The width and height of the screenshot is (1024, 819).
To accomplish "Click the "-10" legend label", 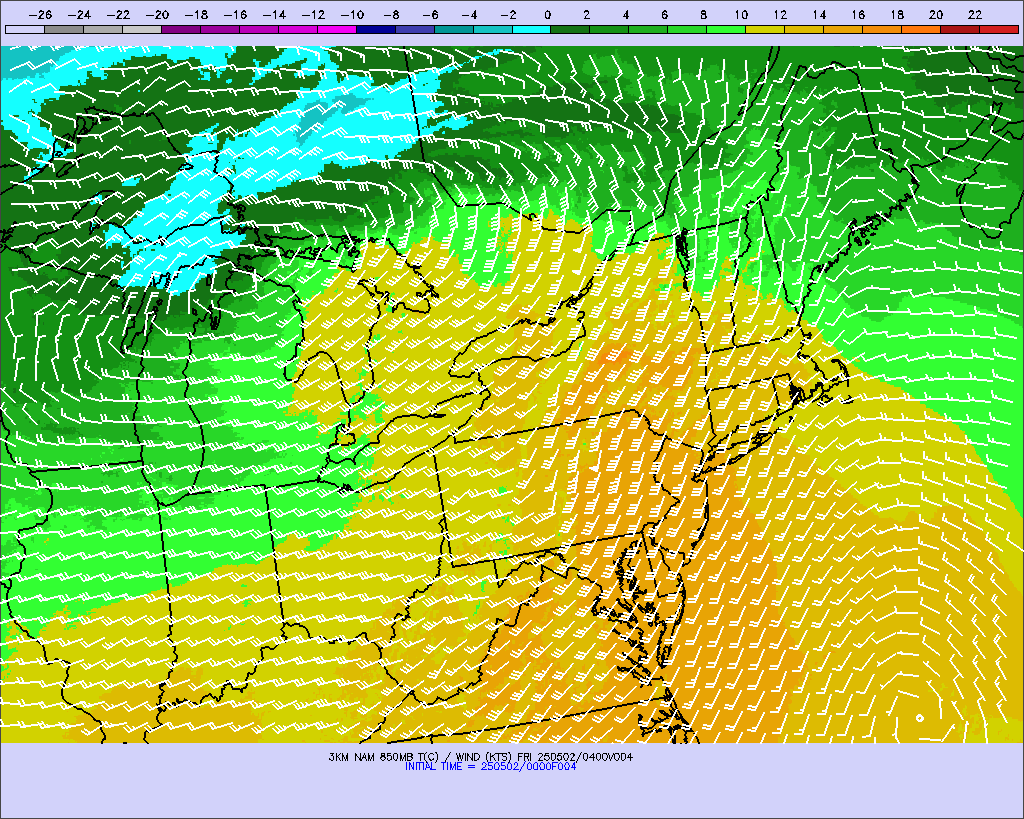I will pyautogui.click(x=353, y=15).
